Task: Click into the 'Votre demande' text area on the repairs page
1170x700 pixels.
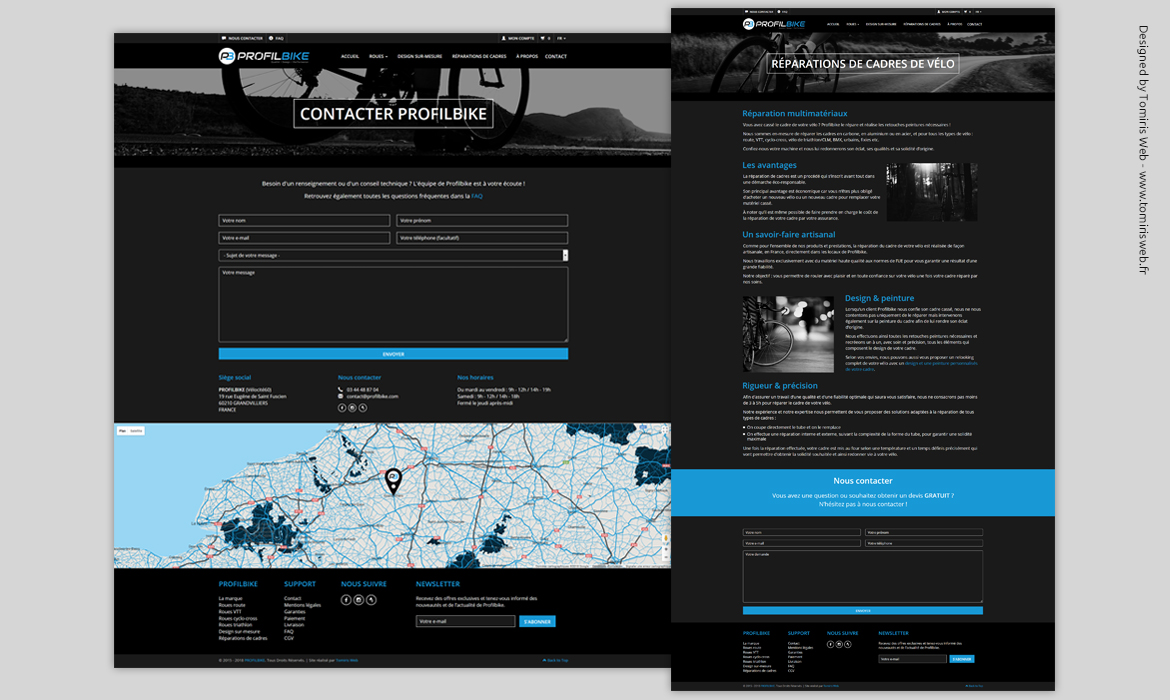Action: tap(863, 576)
